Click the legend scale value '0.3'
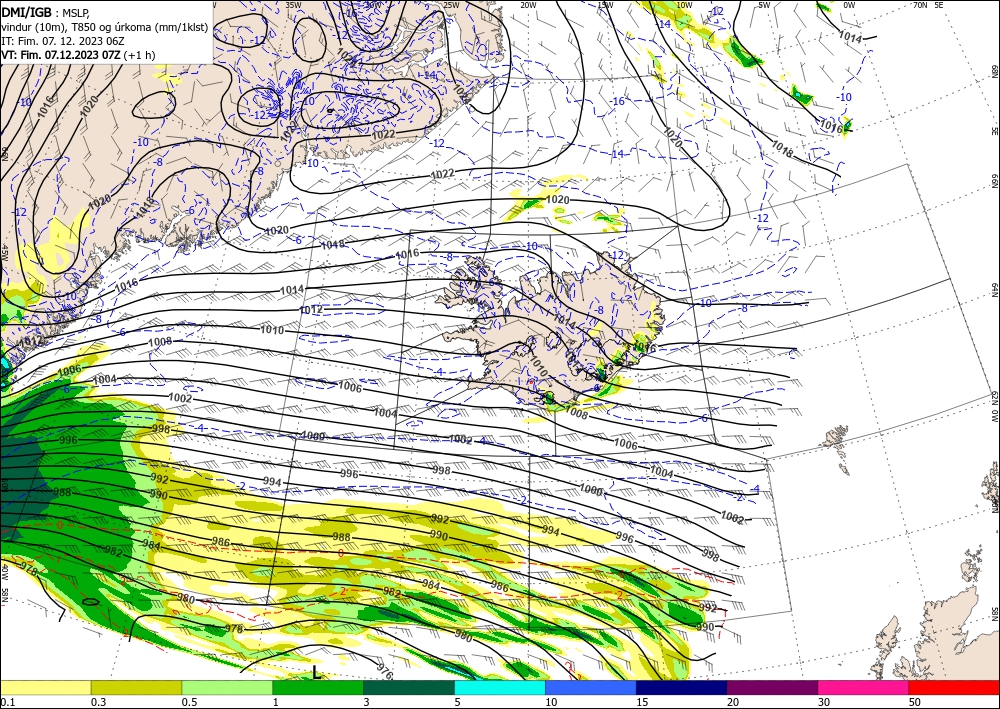The image size is (1000, 709). tap(98, 702)
